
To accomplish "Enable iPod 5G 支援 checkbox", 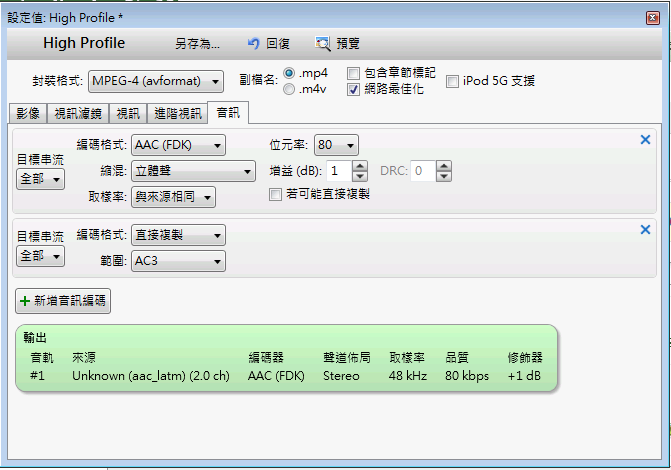I will point(452,81).
